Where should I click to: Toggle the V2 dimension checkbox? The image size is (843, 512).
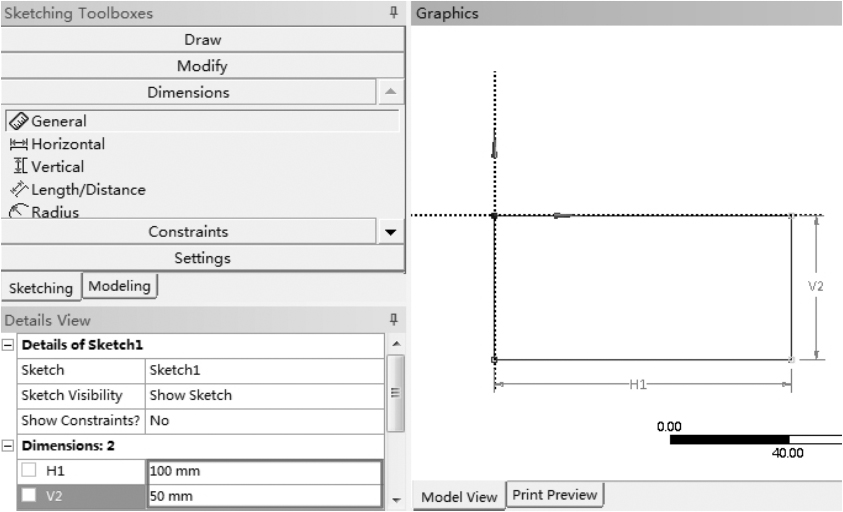(x=29, y=495)
